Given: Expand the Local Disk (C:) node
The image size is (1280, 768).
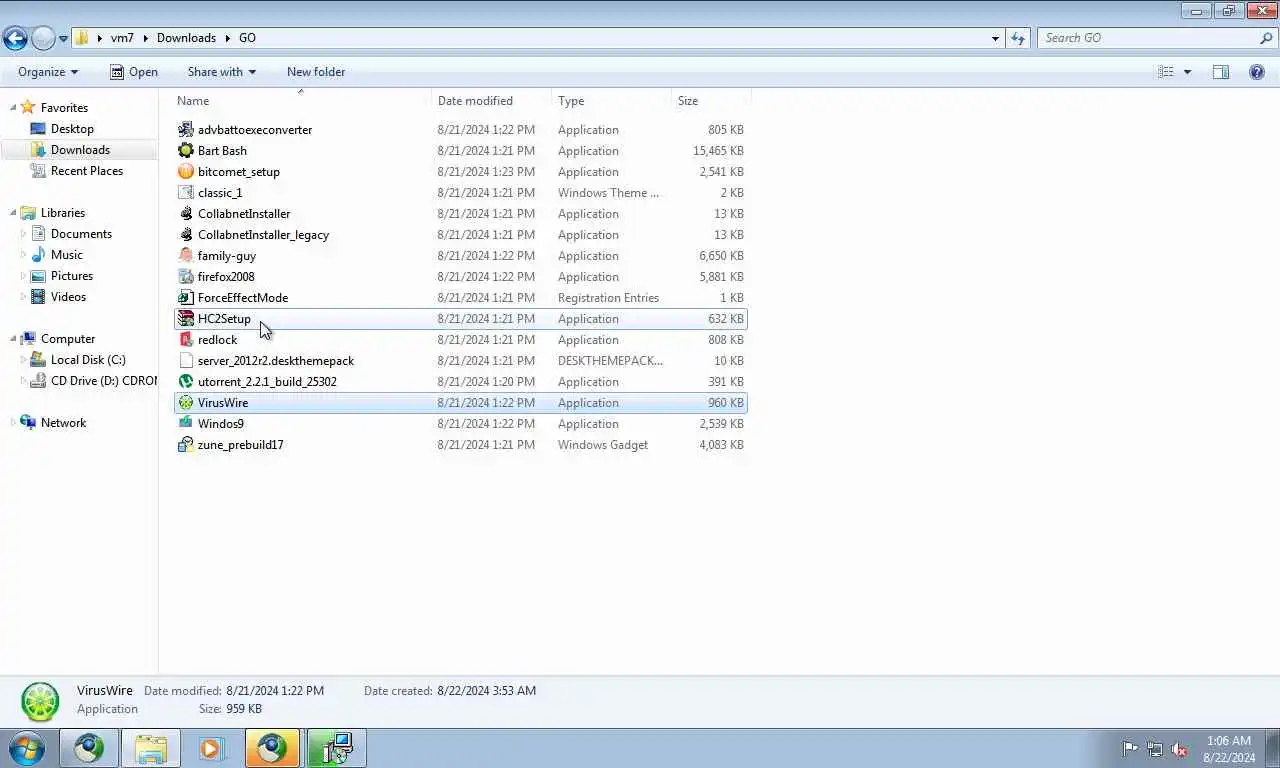Looking at the screenshot, I should [24, 360].
